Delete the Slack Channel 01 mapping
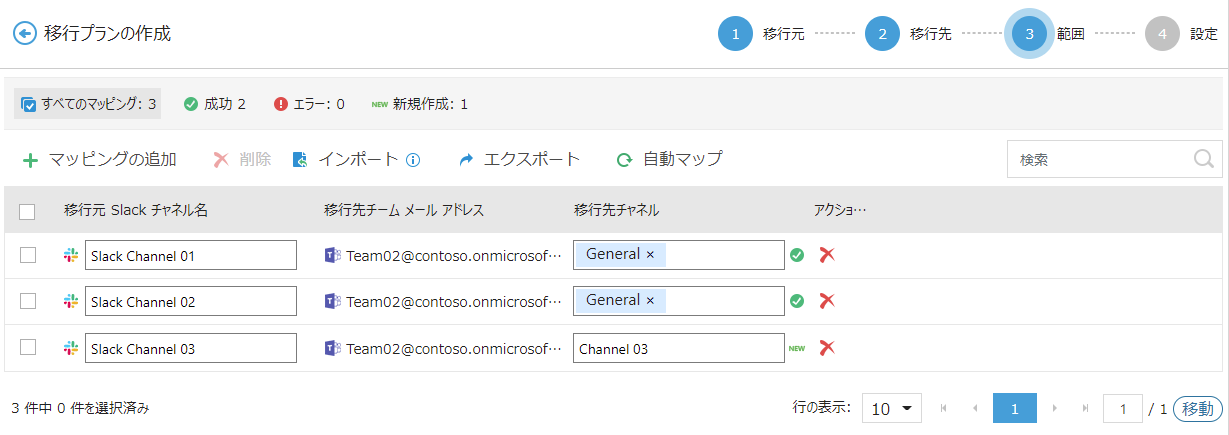This screenshot has width=1229, height=435. (x=827, y=255)
